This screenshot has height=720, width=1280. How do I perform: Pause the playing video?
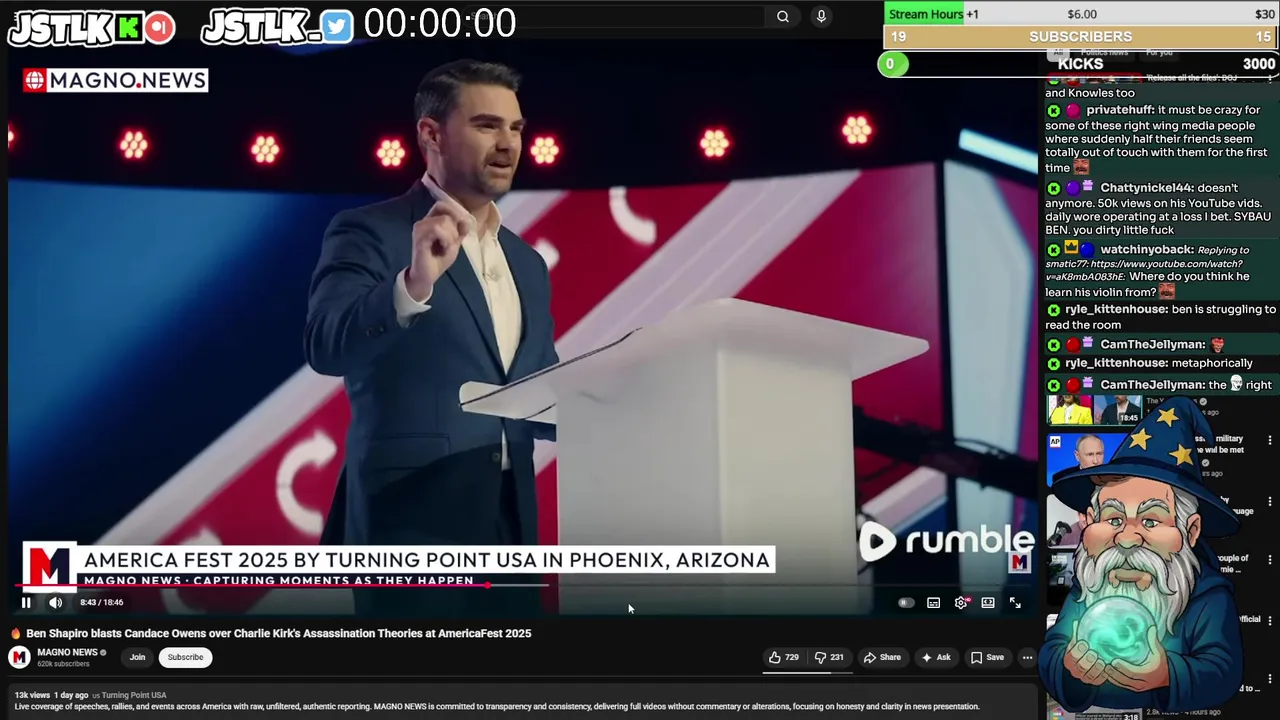click(x=26, y=602)
